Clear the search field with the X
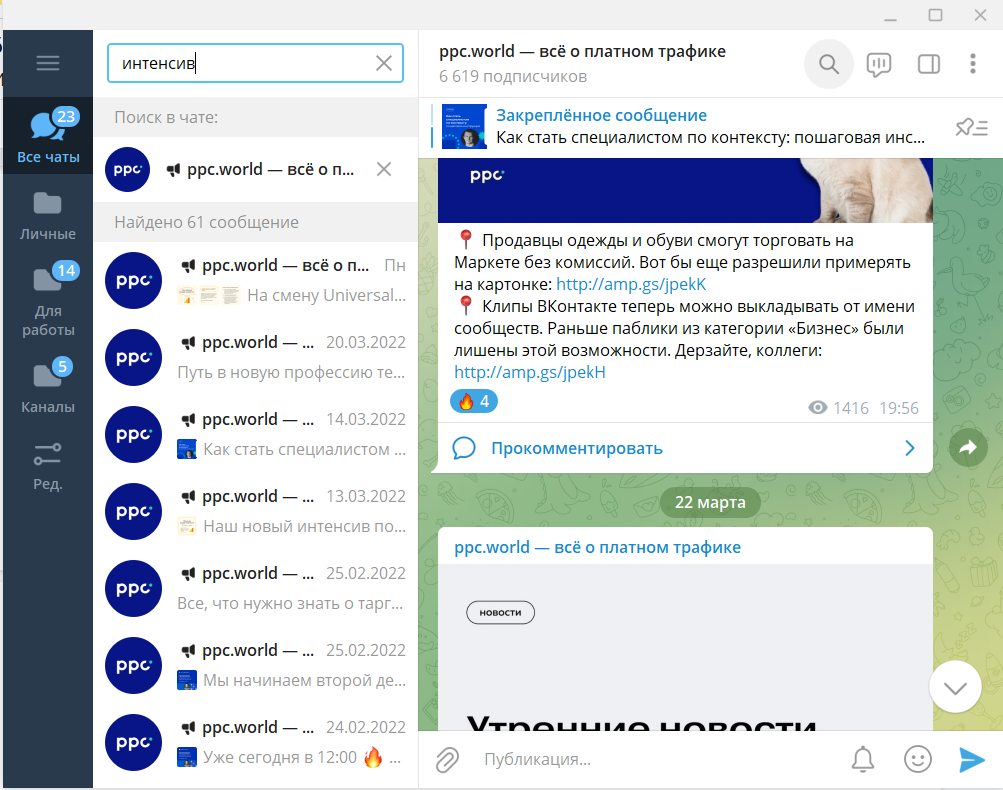This screenshot has width=1003, height=790. tap(383, 63)
